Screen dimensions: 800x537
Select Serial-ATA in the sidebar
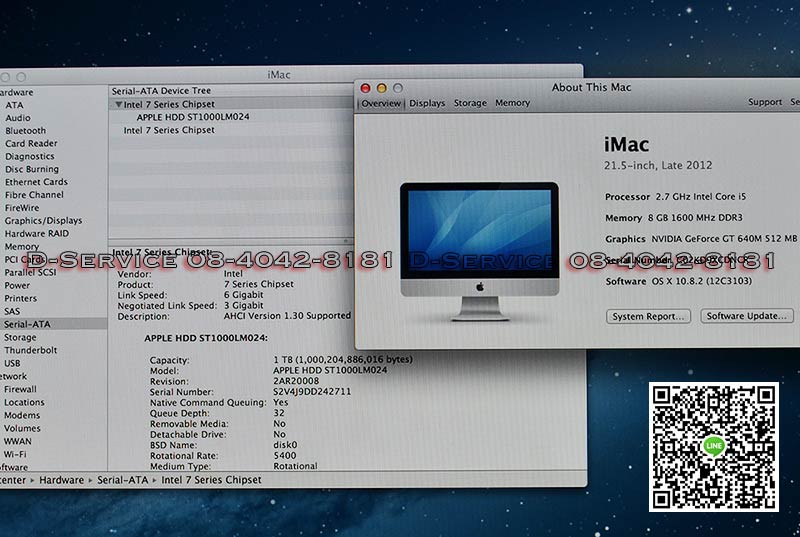28,324
